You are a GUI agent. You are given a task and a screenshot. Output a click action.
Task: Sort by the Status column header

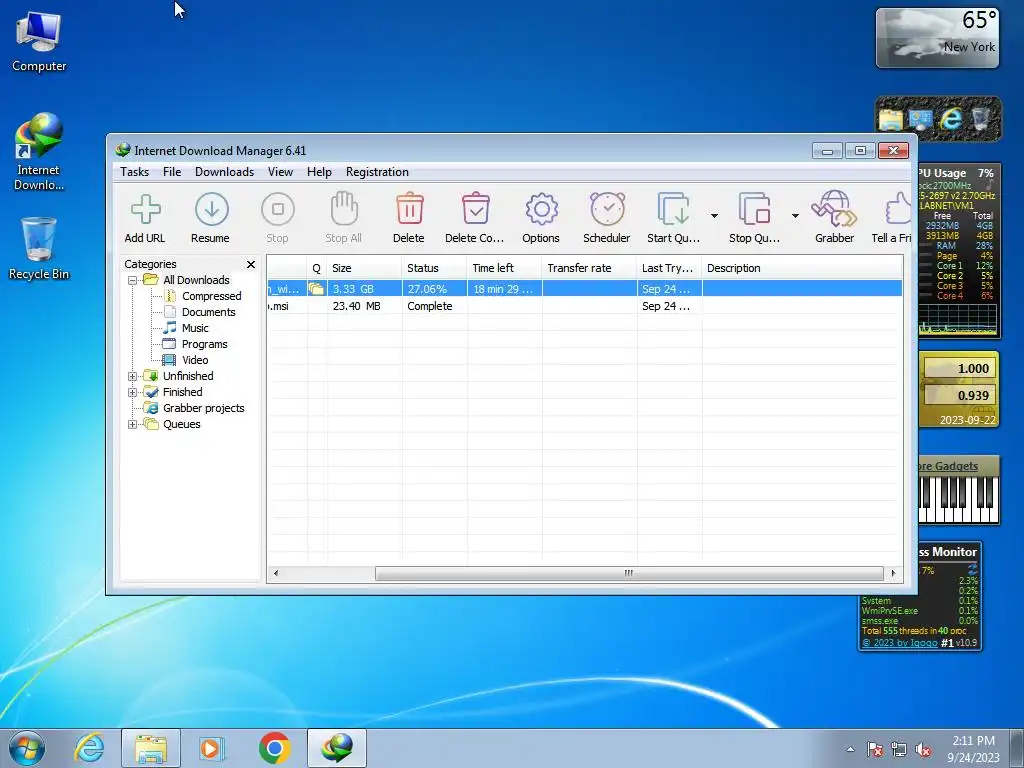(x=434, y=268)
